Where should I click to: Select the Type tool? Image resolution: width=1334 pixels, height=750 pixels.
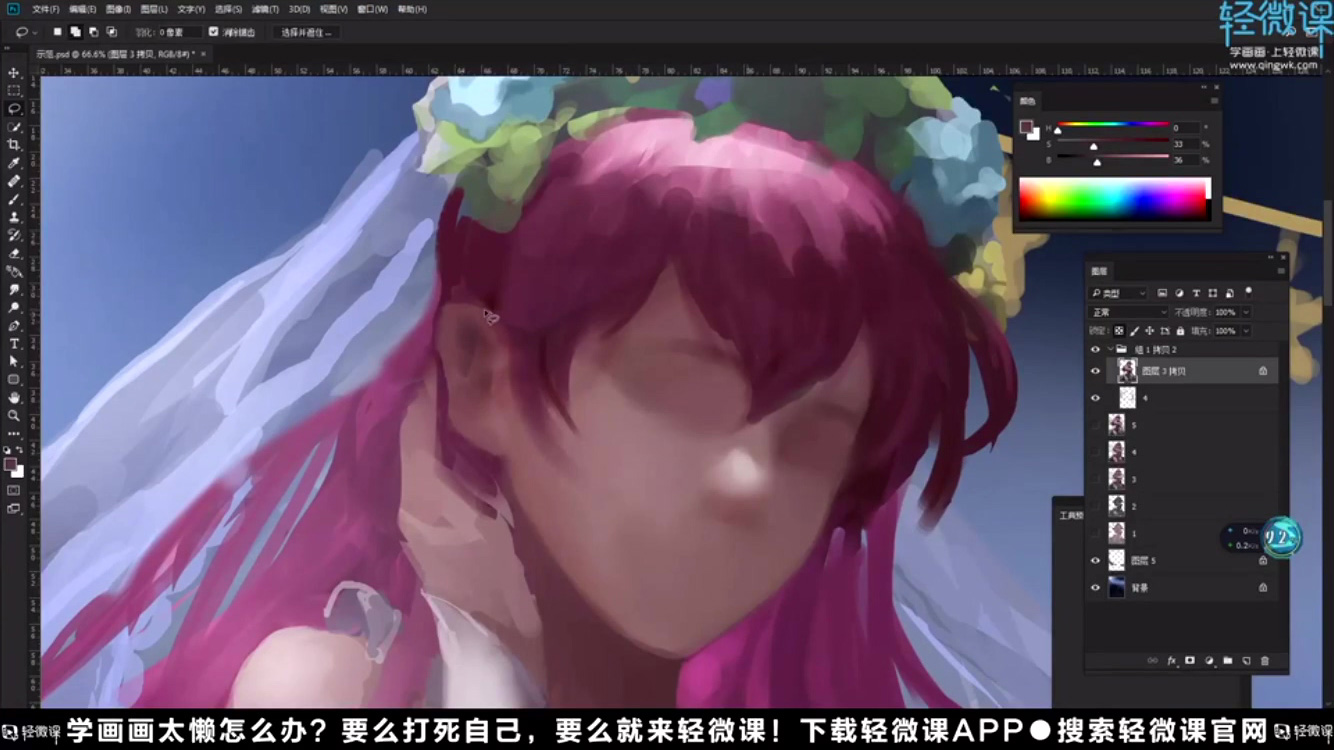(14, 344)
